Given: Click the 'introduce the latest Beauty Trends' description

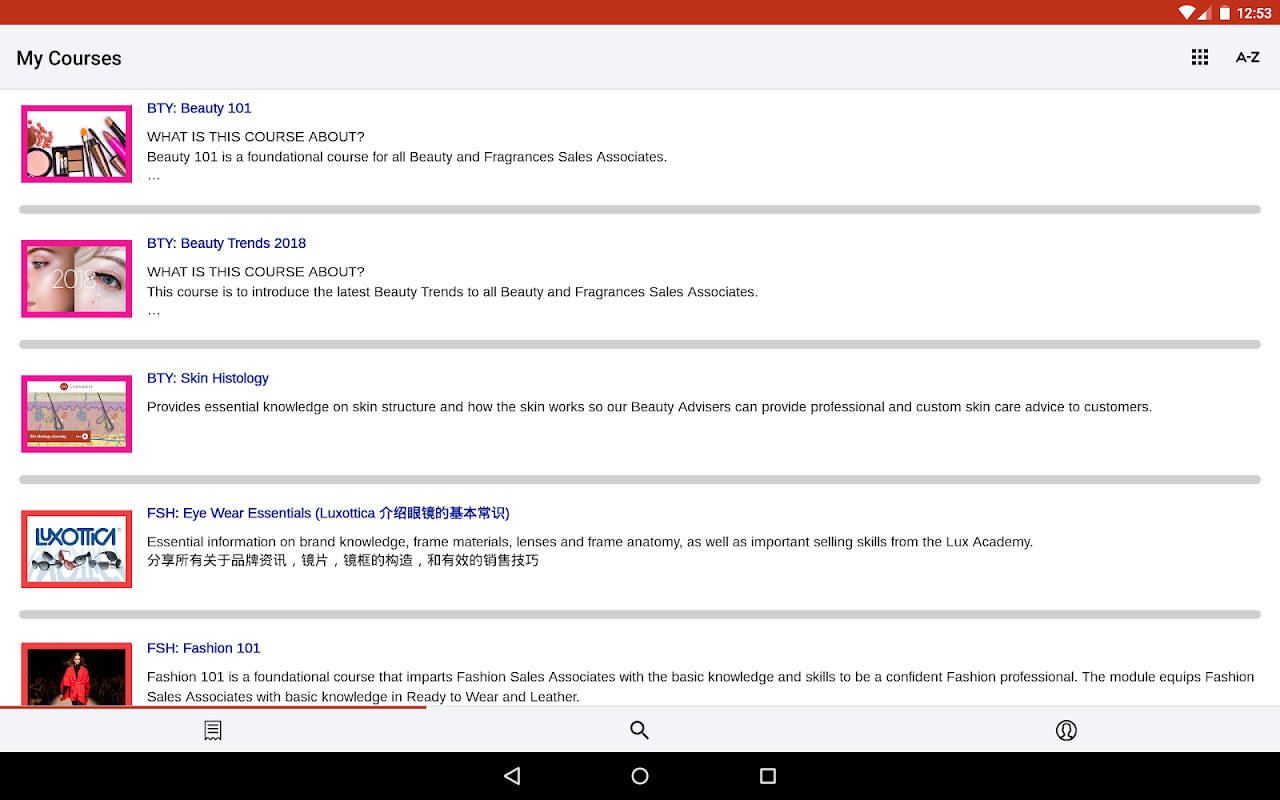Looking at the screenshot, I should click(452, 292).
